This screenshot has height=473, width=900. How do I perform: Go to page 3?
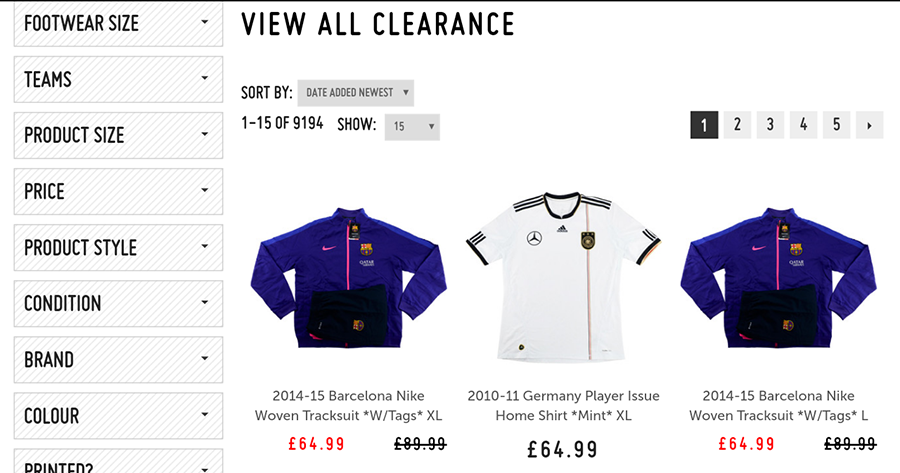point(770,125)
